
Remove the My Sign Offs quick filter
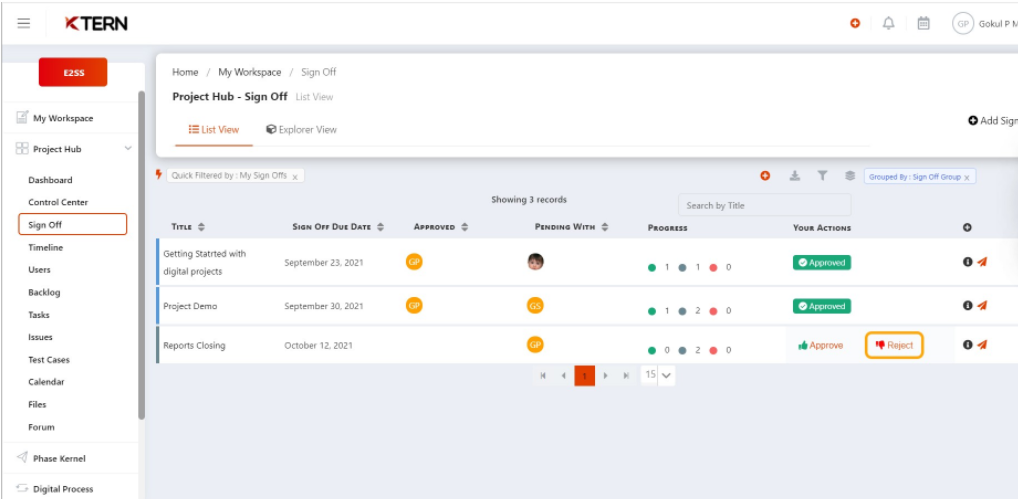[x=296, y=176]
